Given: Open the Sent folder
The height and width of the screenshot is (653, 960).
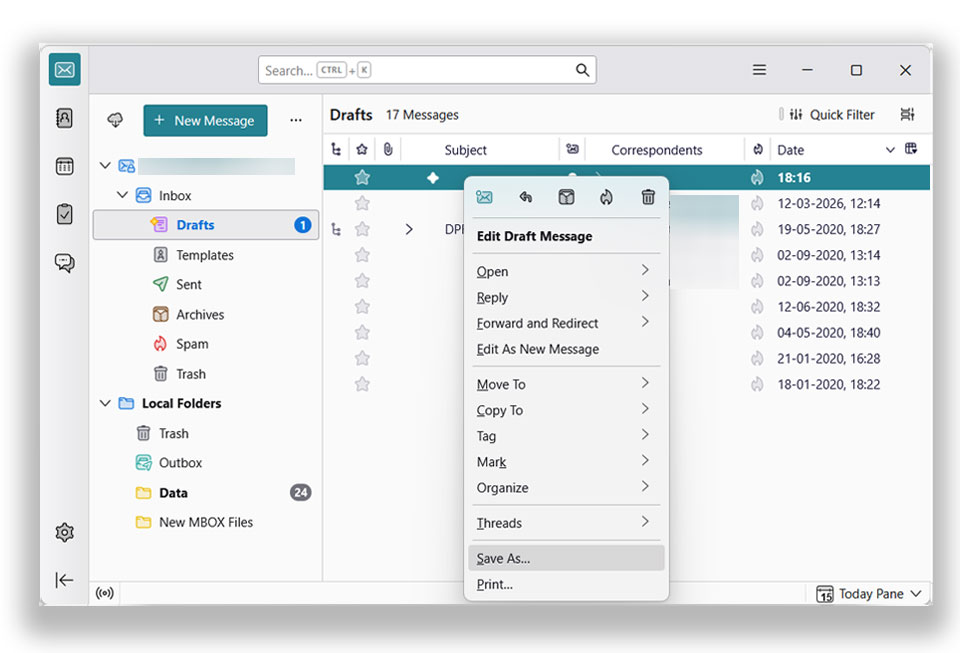Looking at the screenshot, I should pos(206,285).
